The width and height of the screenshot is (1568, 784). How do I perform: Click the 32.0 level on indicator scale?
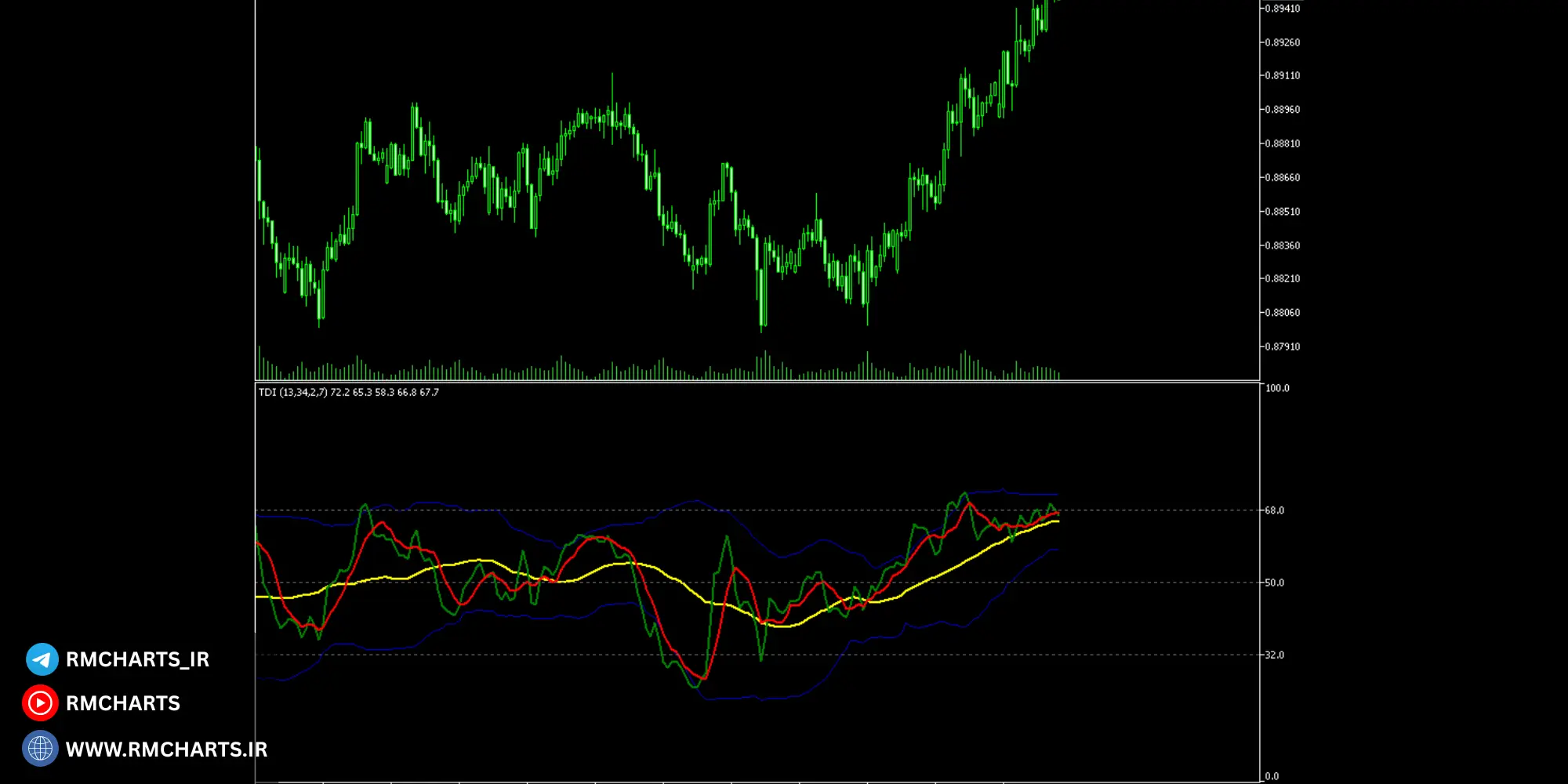[x=1275, y=655]
